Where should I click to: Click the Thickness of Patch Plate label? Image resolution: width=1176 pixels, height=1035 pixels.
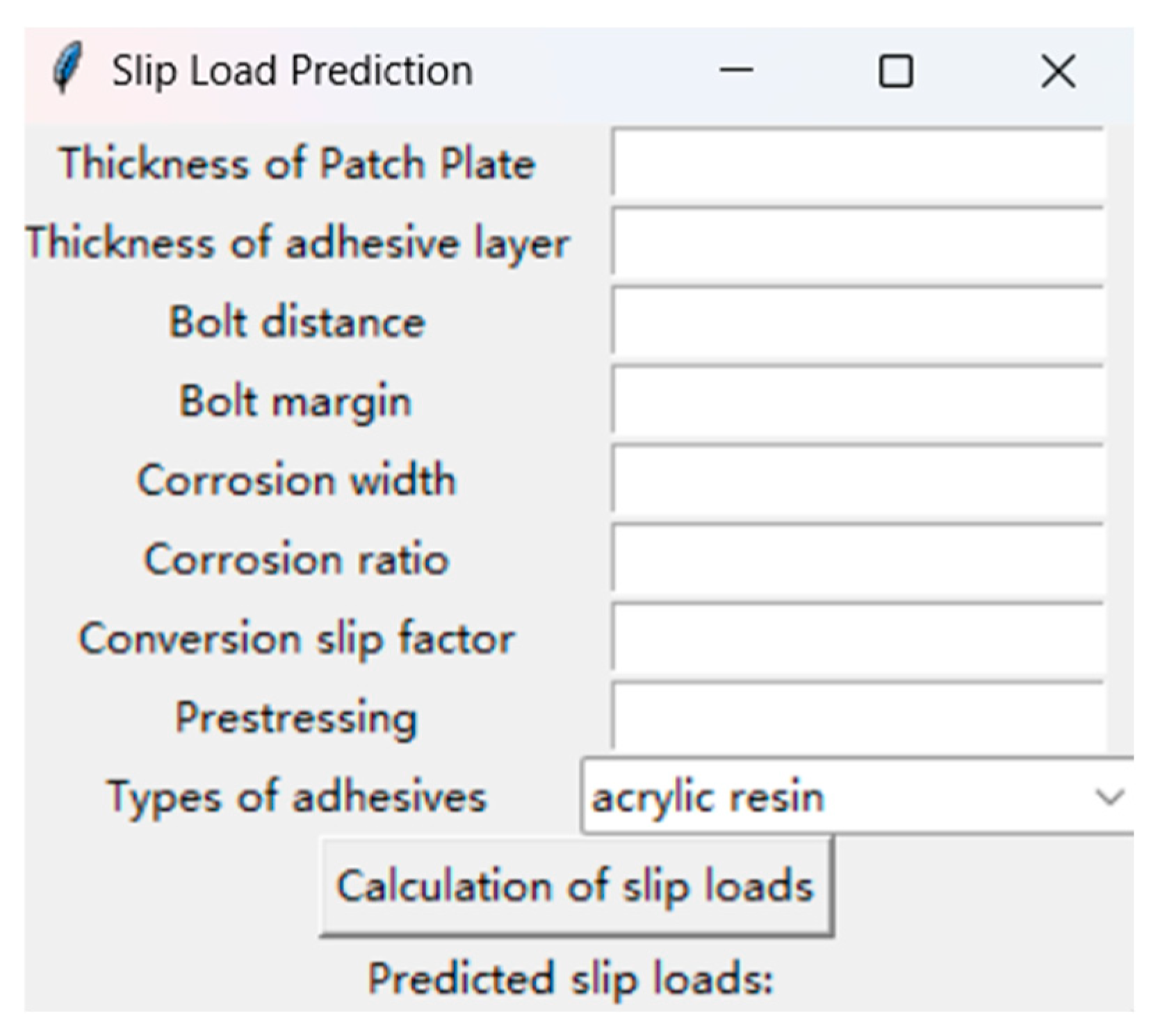297,163
